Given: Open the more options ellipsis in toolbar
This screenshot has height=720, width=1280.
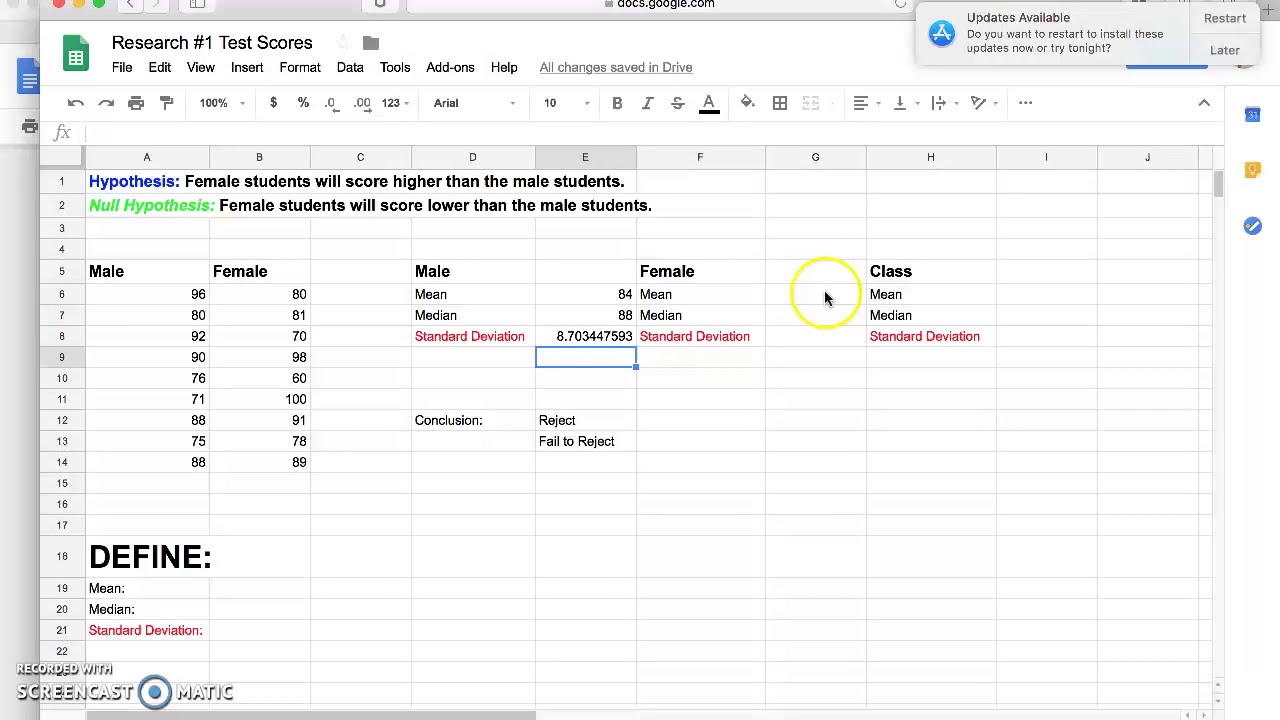Looking at the screenshot, I should 1025,103.
